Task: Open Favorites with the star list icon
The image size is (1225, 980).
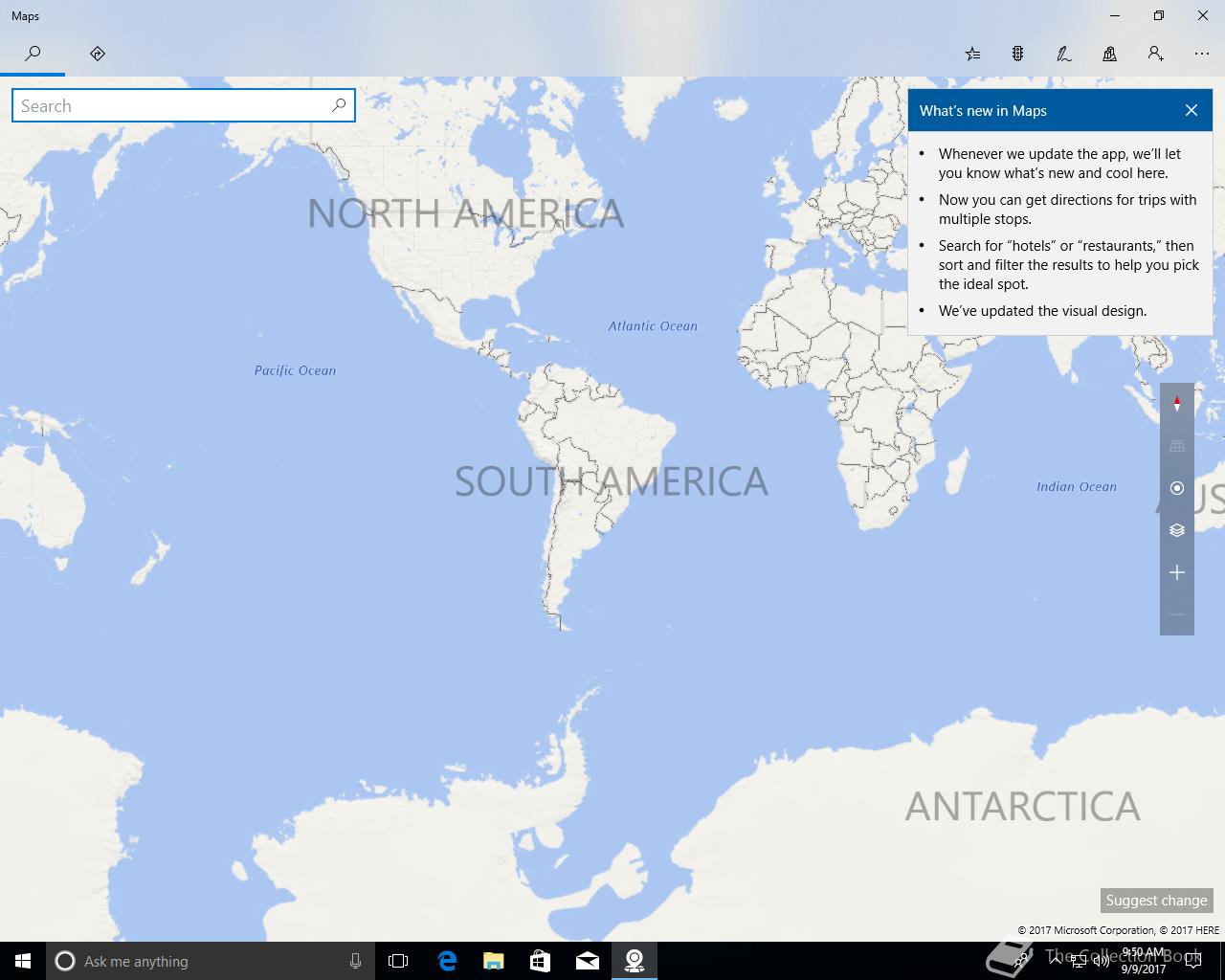Action: click(x=972, y=54)
